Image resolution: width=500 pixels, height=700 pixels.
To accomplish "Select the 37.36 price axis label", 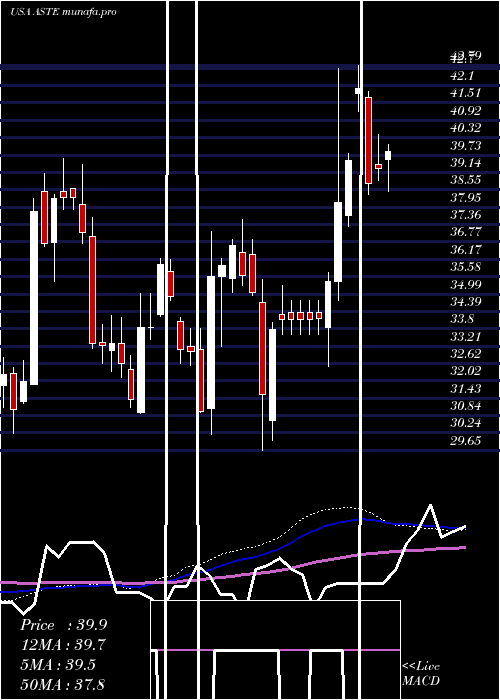I will (x=466, y=215).
